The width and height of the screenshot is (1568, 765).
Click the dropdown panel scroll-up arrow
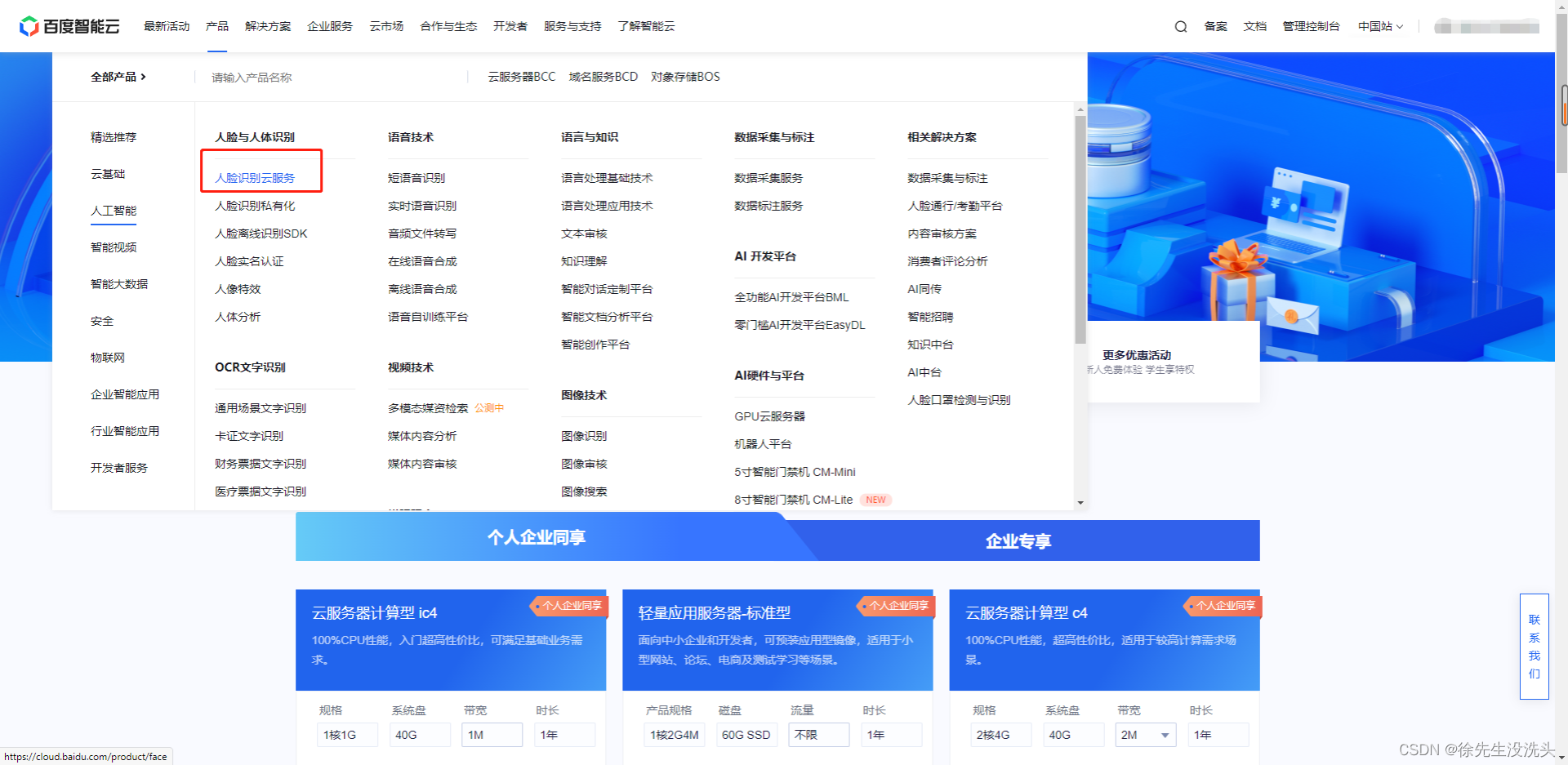(x=1080, y=109)
